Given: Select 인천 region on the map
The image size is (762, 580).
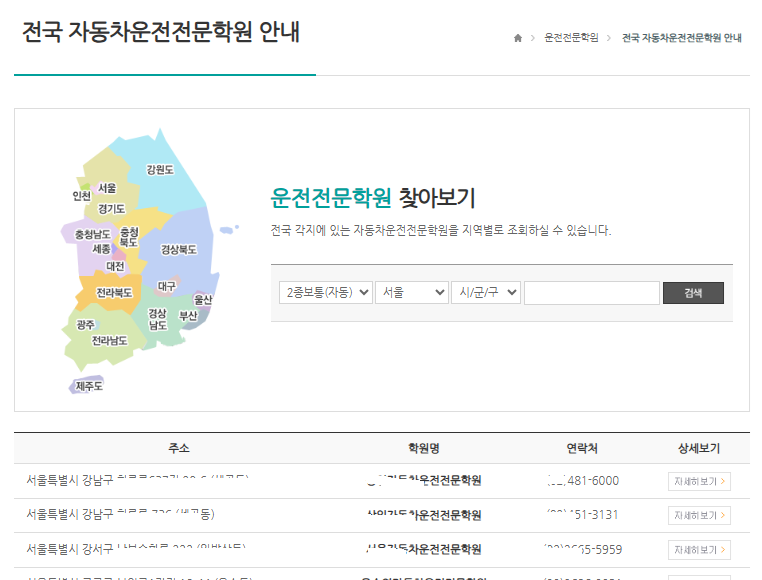Looking at the screenshot, I should coord(81,195).
